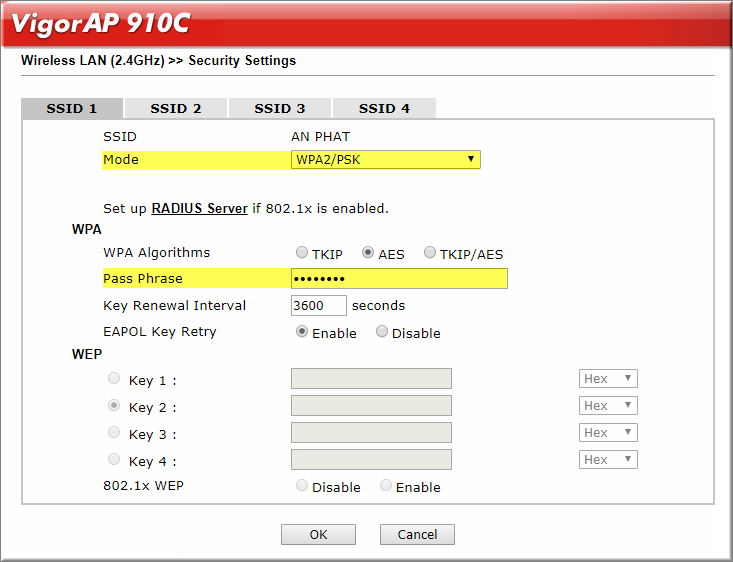Screen dimensions: 733x562
Task: Open the SSID 4 tab
Action: (384, 108)
